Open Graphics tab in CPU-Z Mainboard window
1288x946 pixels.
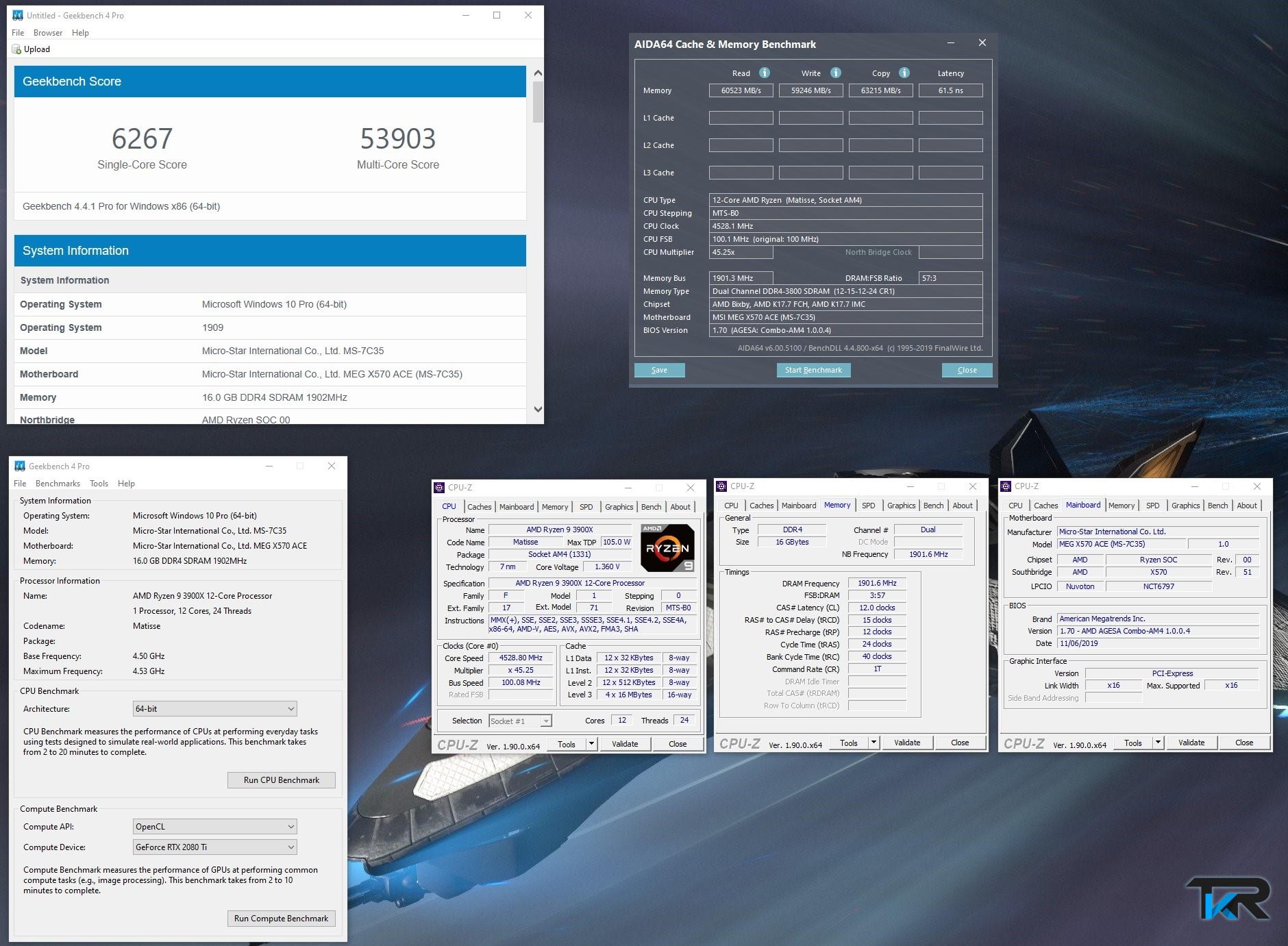[1185, 506]
